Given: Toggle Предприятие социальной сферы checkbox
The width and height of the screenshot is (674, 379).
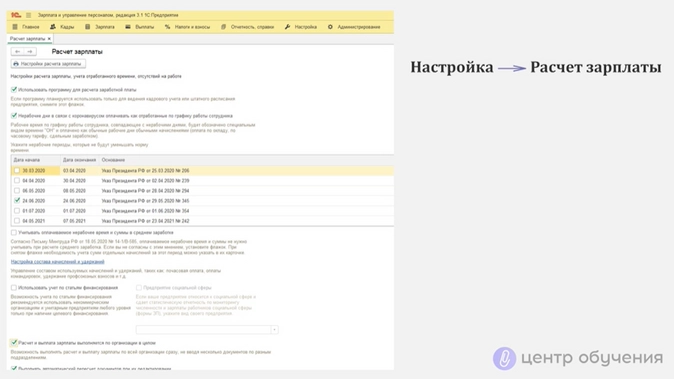Looking at the screenshot, I should point(139,287).
